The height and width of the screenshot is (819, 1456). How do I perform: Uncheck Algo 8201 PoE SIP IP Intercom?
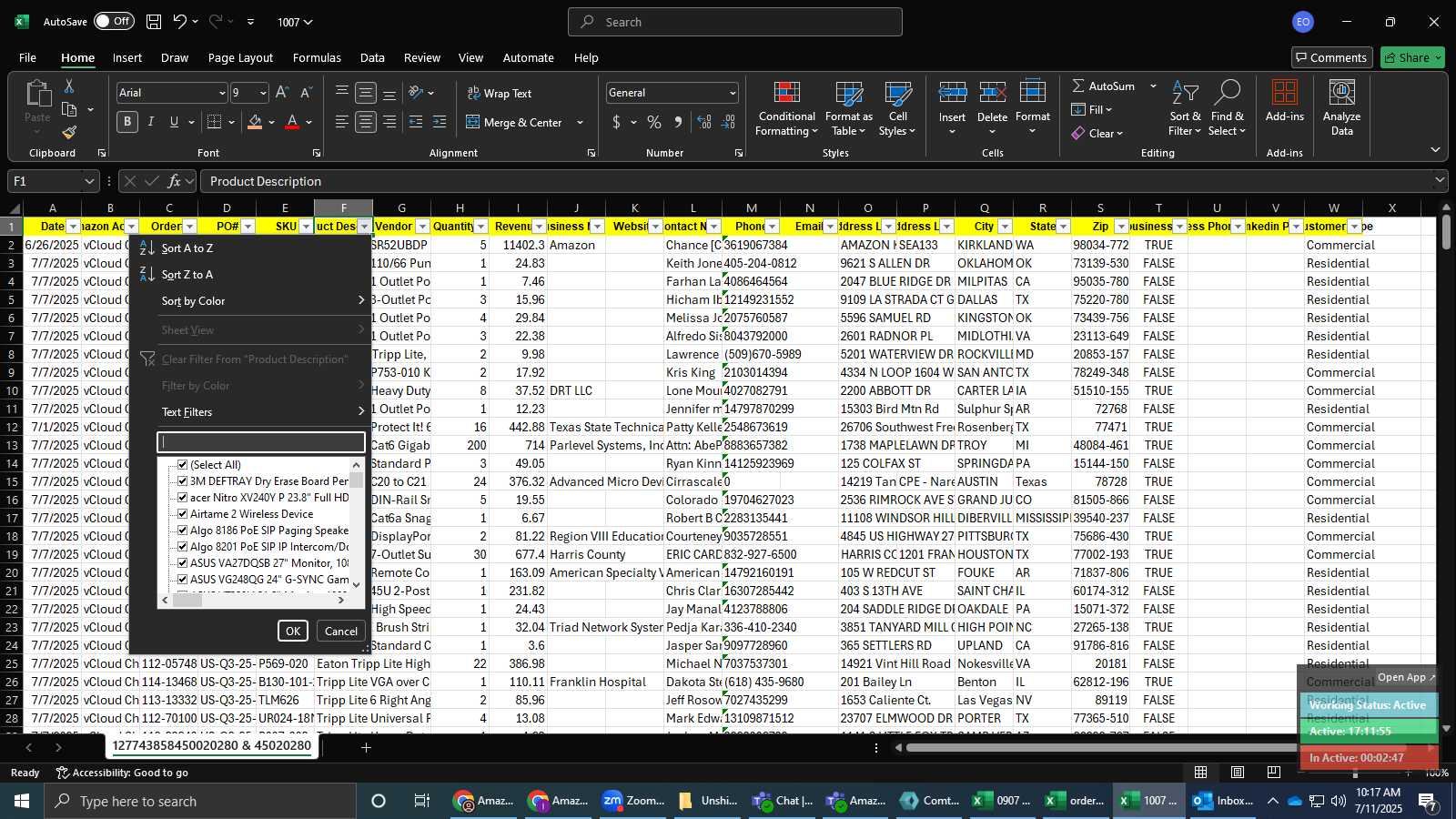click(182, 547)
